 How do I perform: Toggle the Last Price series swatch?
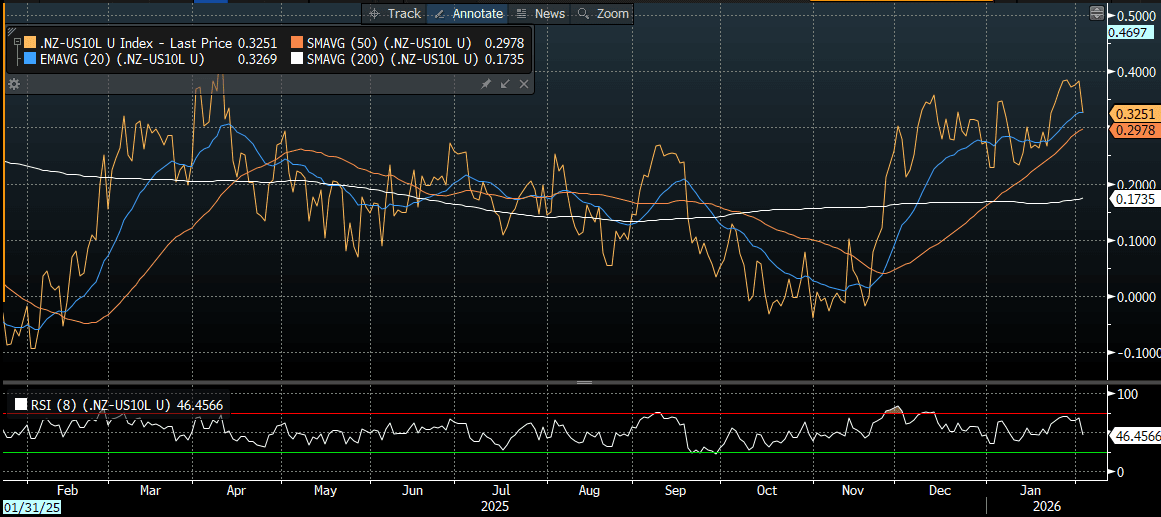pos(31,44)
